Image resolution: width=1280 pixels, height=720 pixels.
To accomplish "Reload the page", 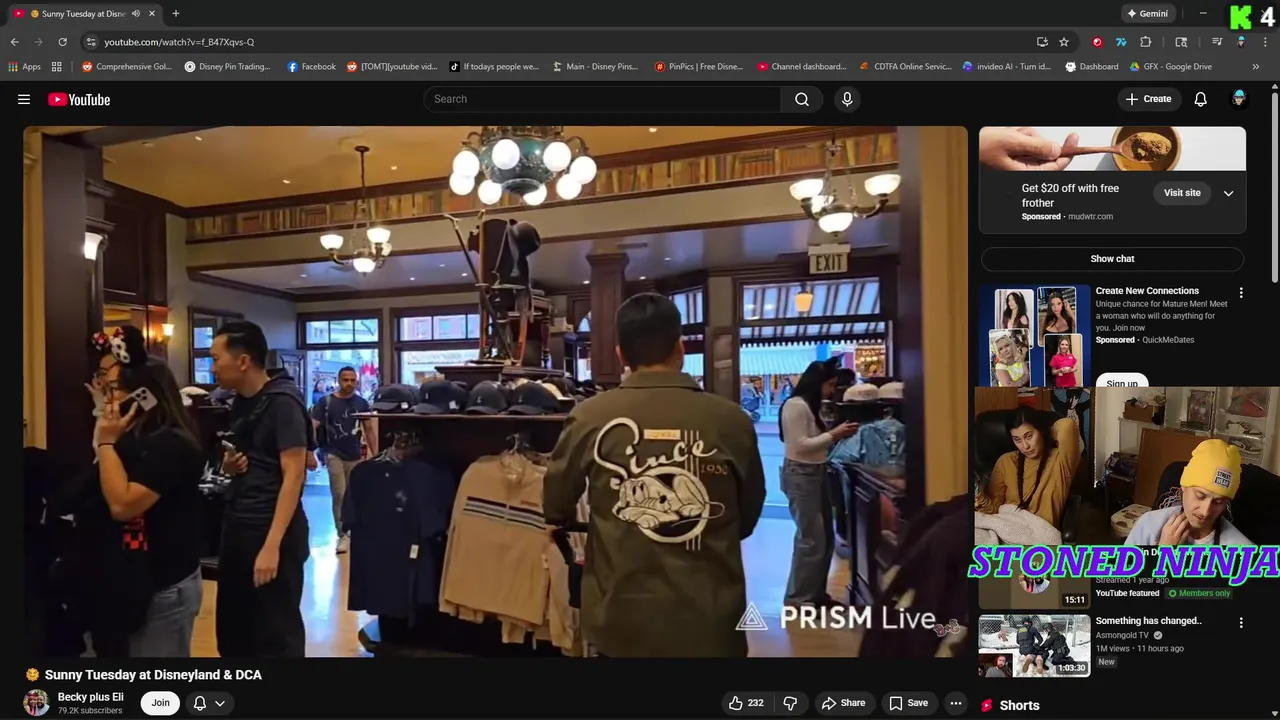I will pyautogui.click(x=62, y=42).
